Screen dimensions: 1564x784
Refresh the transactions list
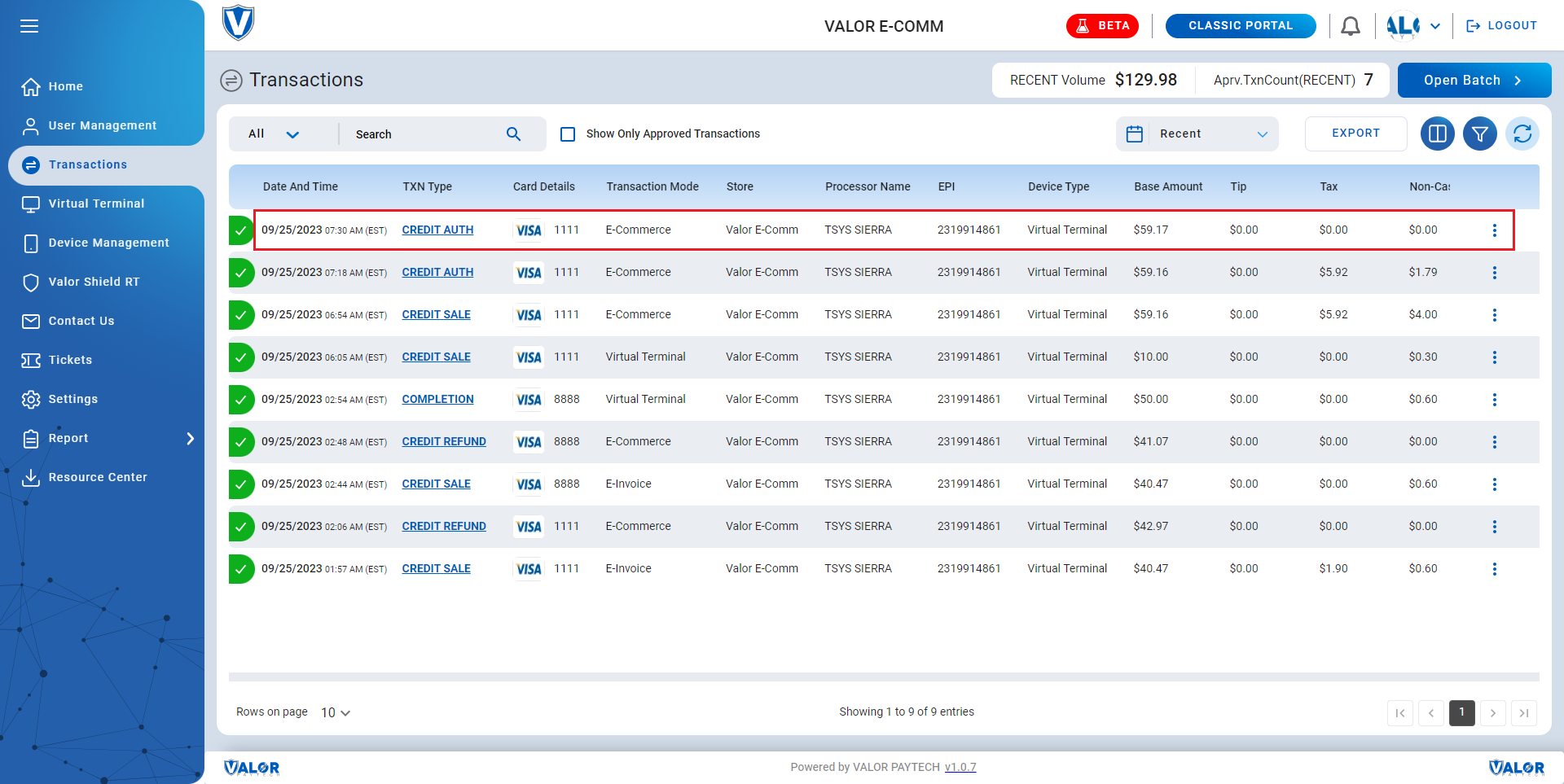[x=1522, y=134]
